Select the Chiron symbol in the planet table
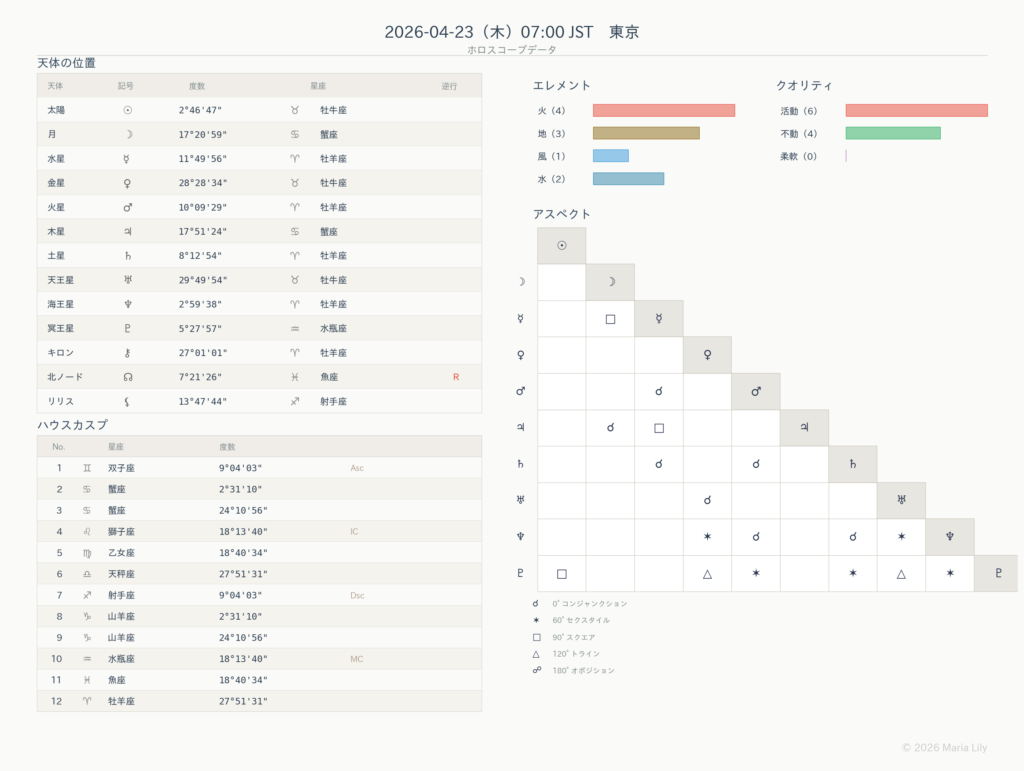Viewport: 1024px width, 771px height. pos(127,353)
